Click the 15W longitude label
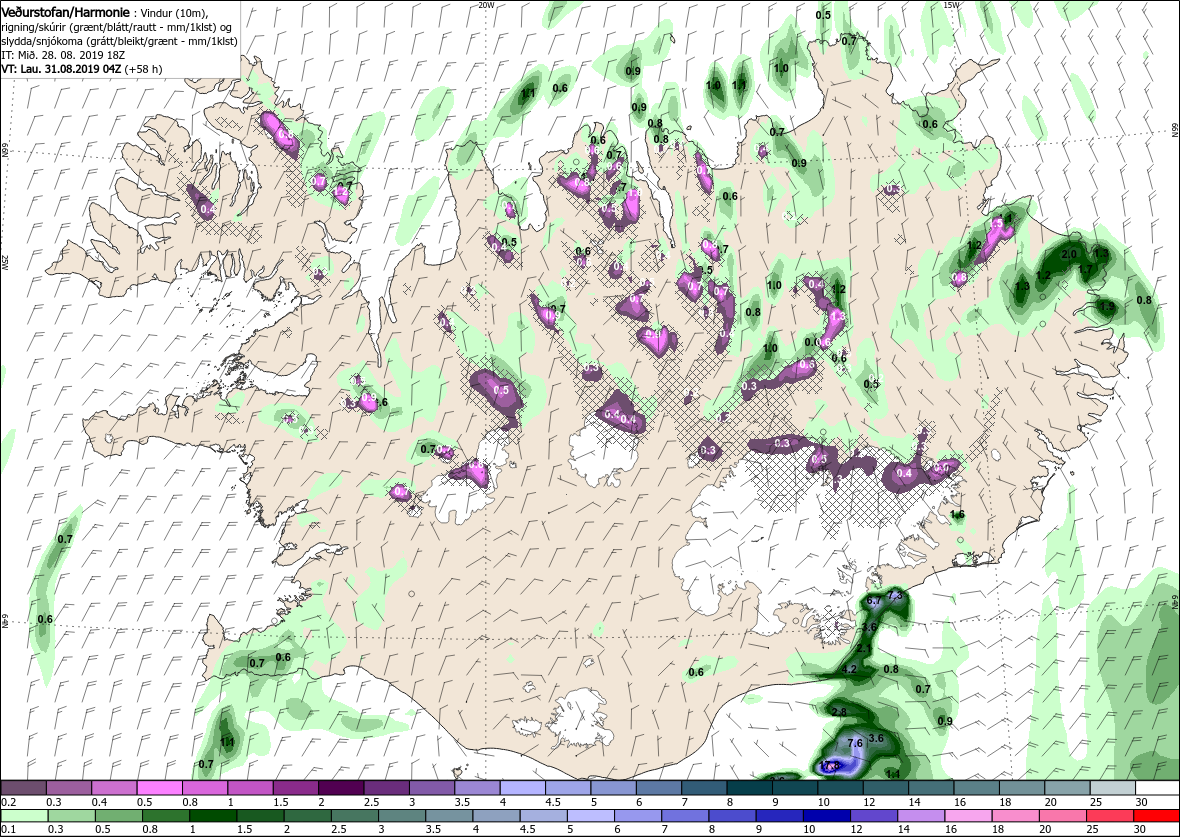The width and height of the screenshot is (1180, 837). click(x=951, y=5)
